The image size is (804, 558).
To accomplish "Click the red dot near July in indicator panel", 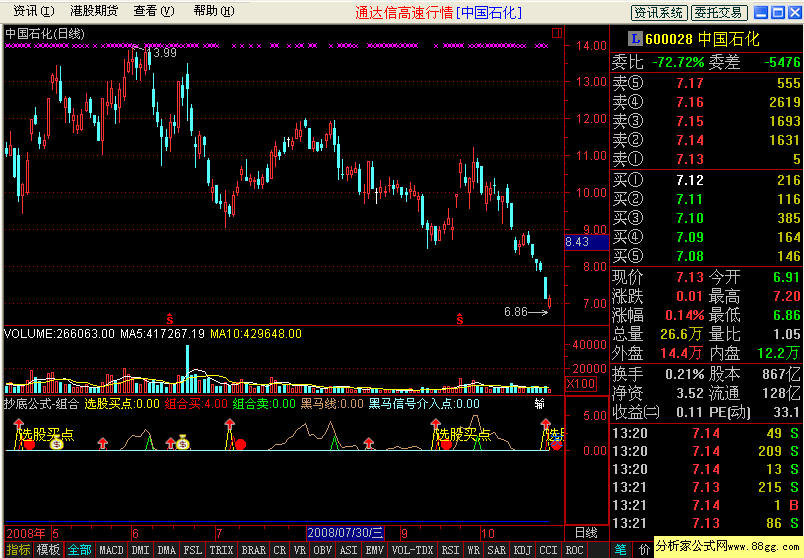I will coord(240,444).
